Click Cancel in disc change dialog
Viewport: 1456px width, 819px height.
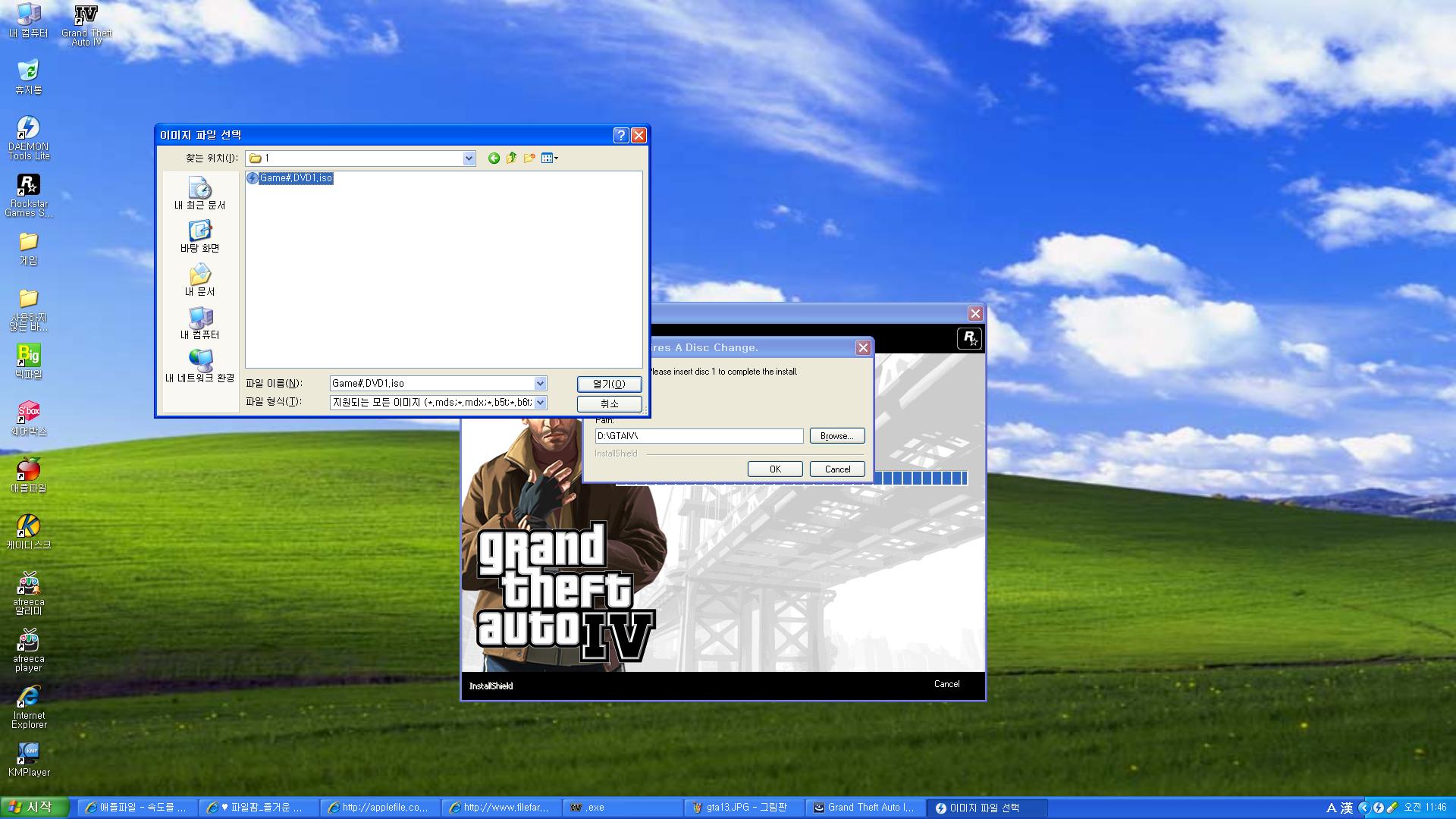click(x=837, y=469)
